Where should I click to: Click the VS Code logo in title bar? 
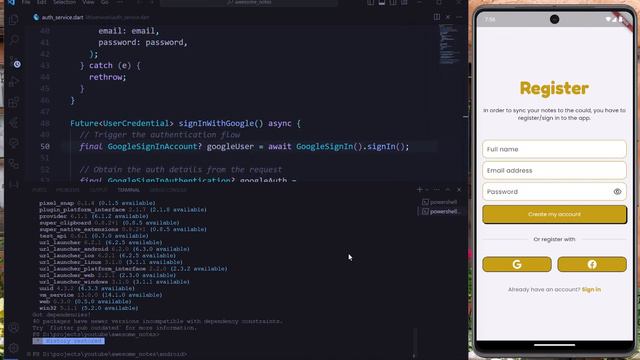(x=11, y=2)
